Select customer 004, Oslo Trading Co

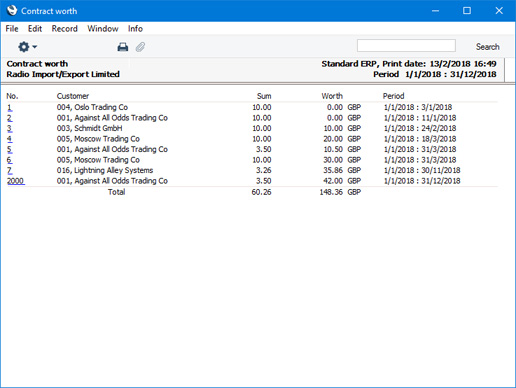point(92,107)
